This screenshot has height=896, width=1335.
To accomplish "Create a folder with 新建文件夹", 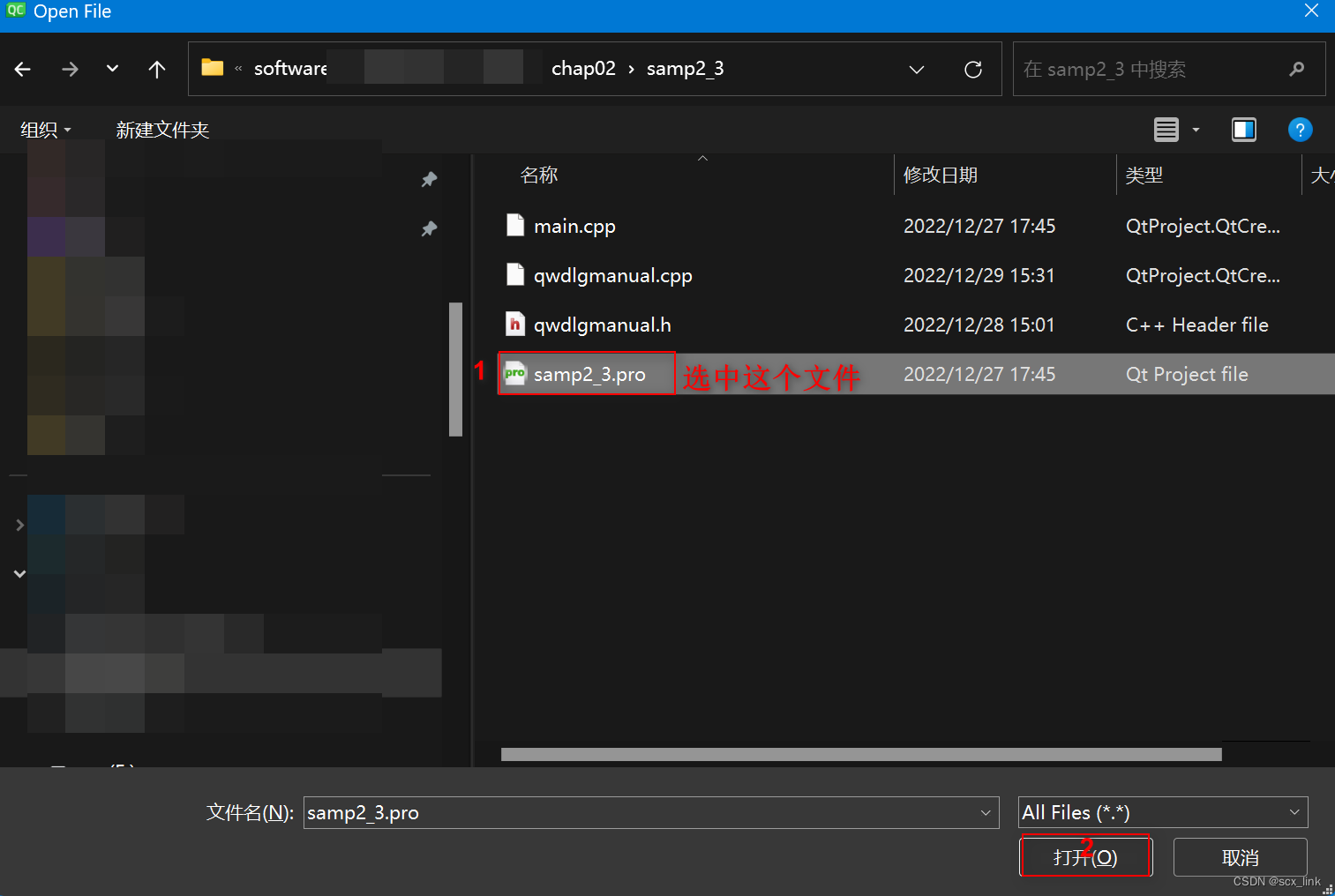I will 162,130.
